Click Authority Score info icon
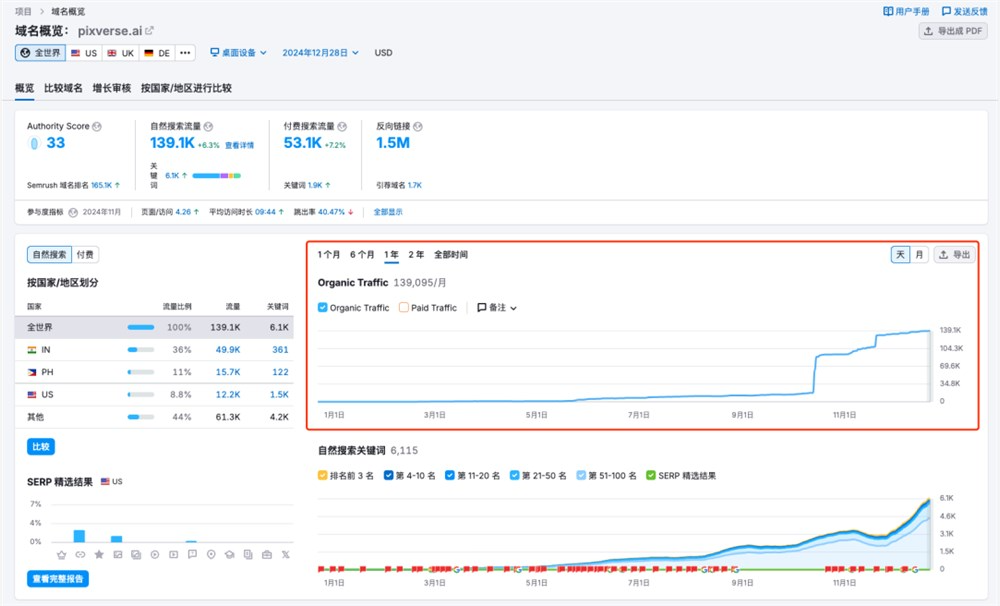 pos(97,126)
